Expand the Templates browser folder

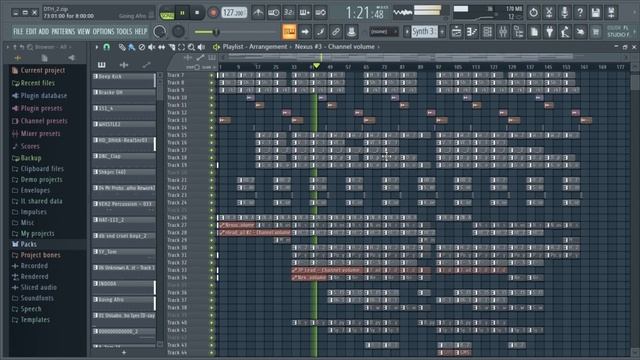(35, 320)
